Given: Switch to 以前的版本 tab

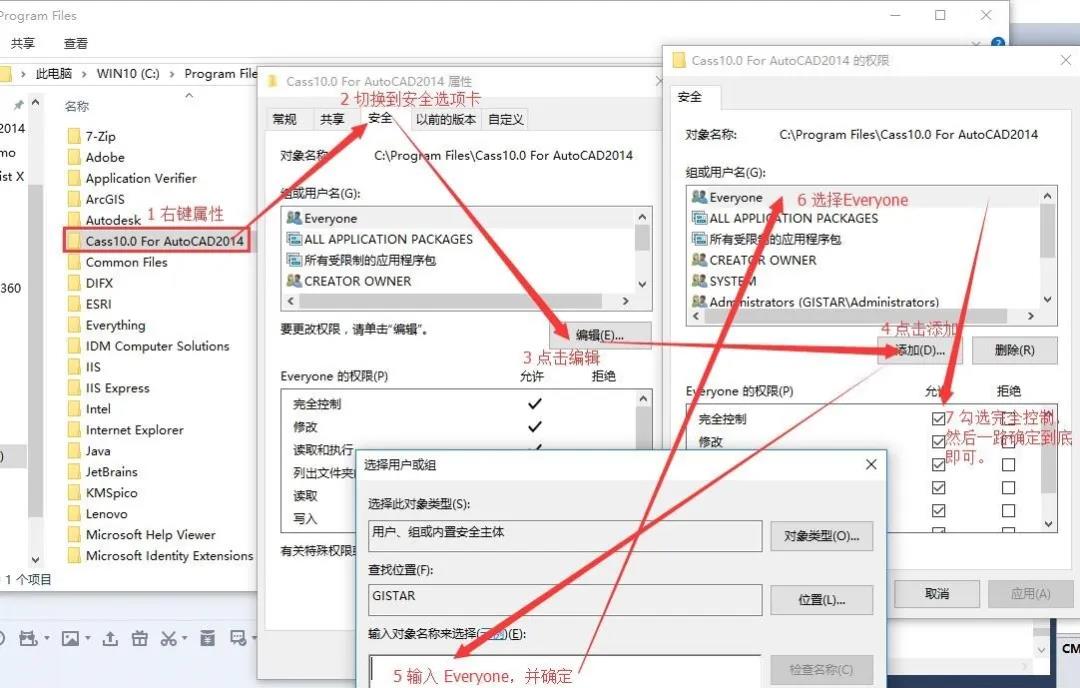Looking at the screenshot, I should pos(446,119).
